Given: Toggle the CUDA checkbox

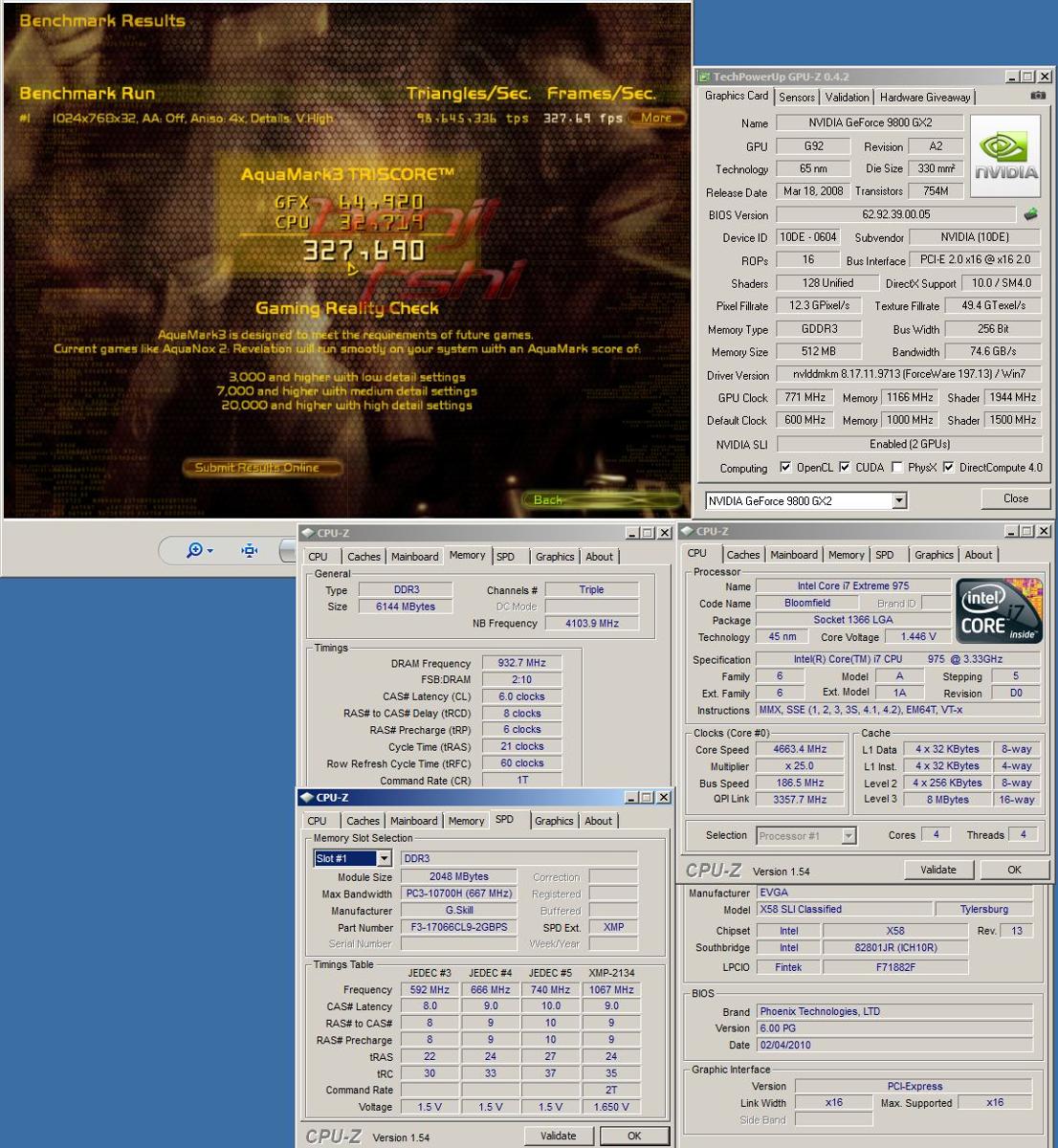Looking at the screenshot, I should pos(845,468).
